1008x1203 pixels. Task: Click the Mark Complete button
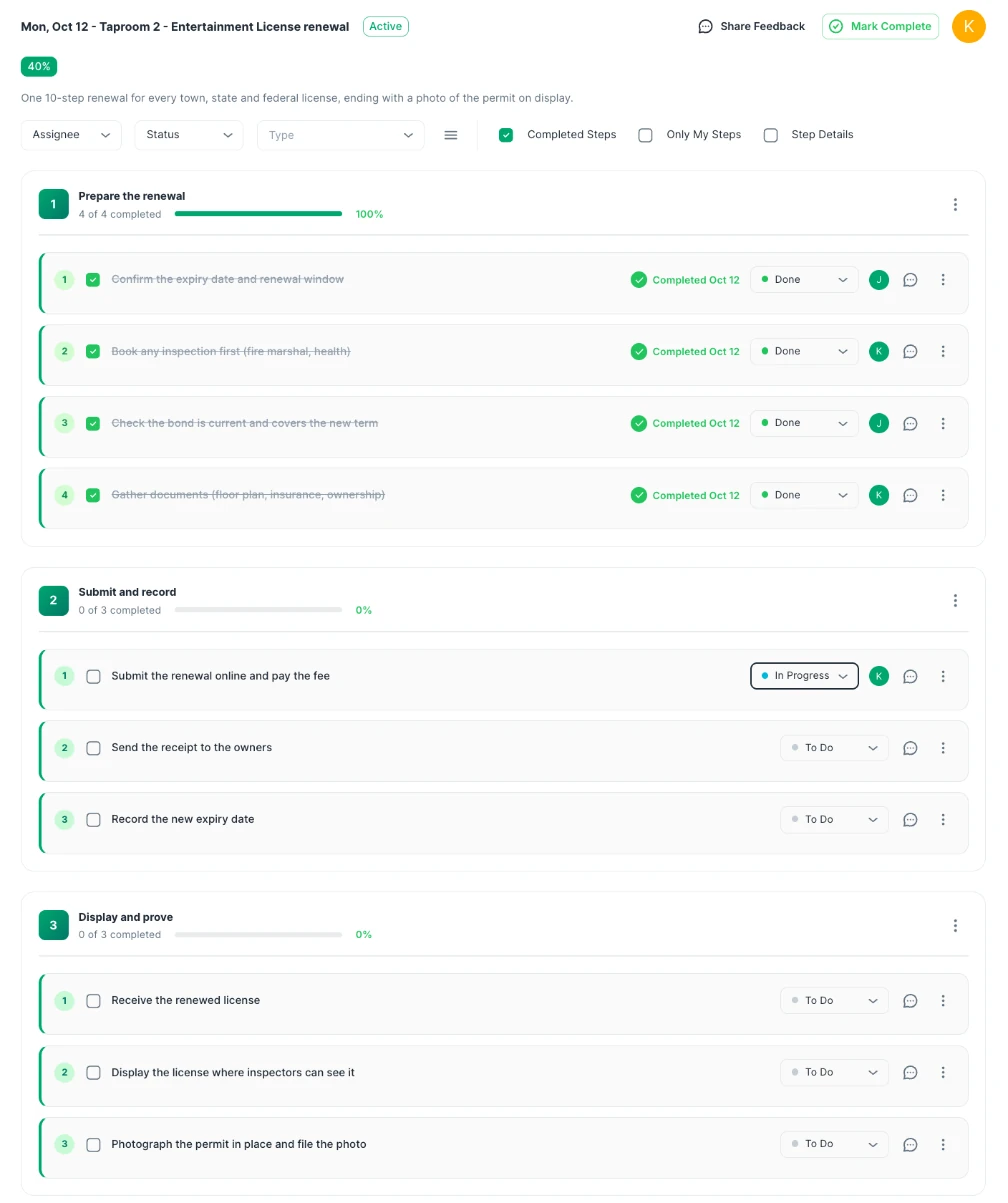(880, 26)
